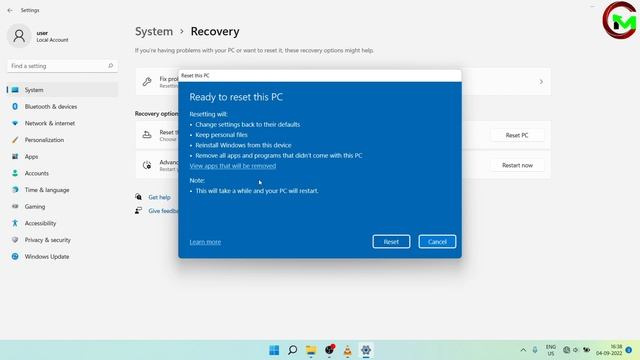Focus the Find a setting search box
Image resolution: width=640 pixels, height=360 pixels.
coord(62,66)
